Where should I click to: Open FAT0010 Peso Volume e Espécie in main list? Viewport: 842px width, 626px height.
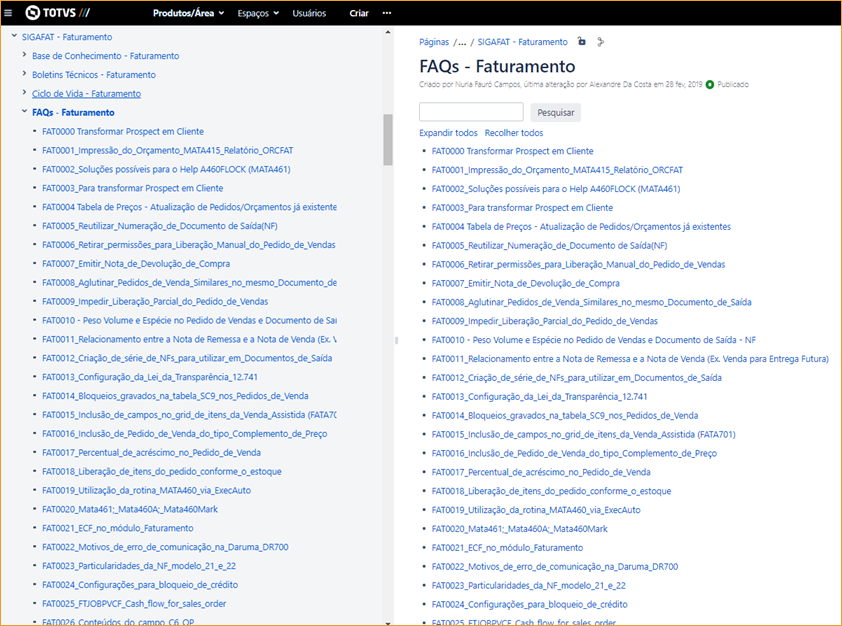tap(594, 340)
